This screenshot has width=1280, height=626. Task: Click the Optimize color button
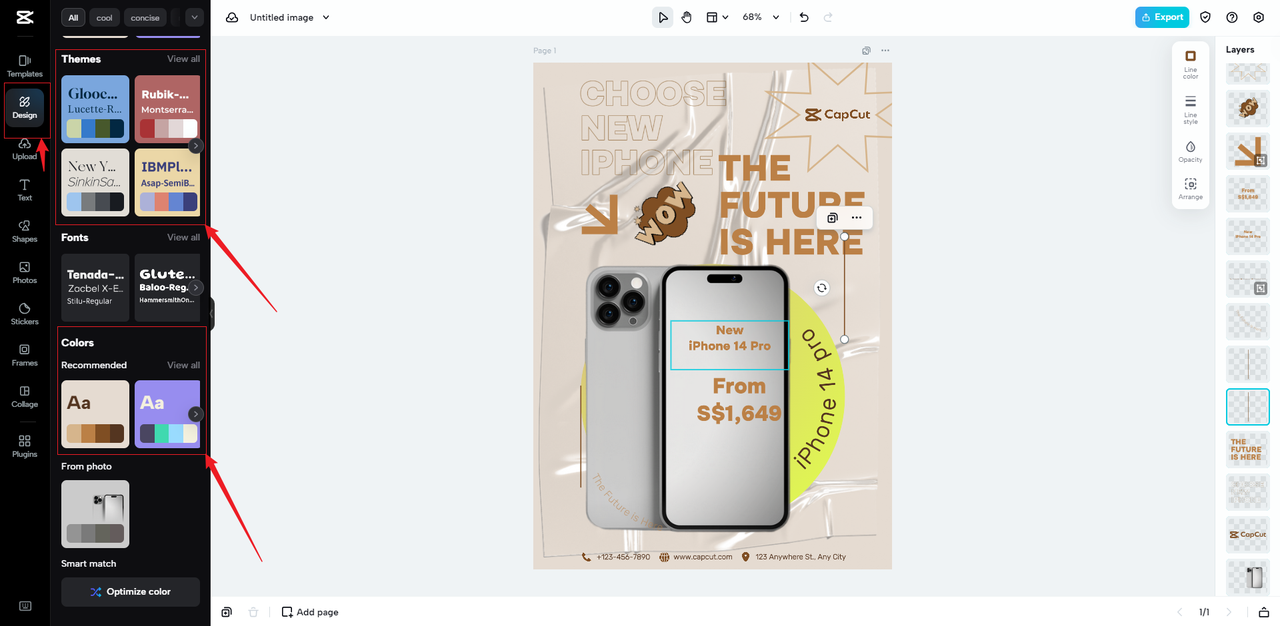tap(130, 592)
